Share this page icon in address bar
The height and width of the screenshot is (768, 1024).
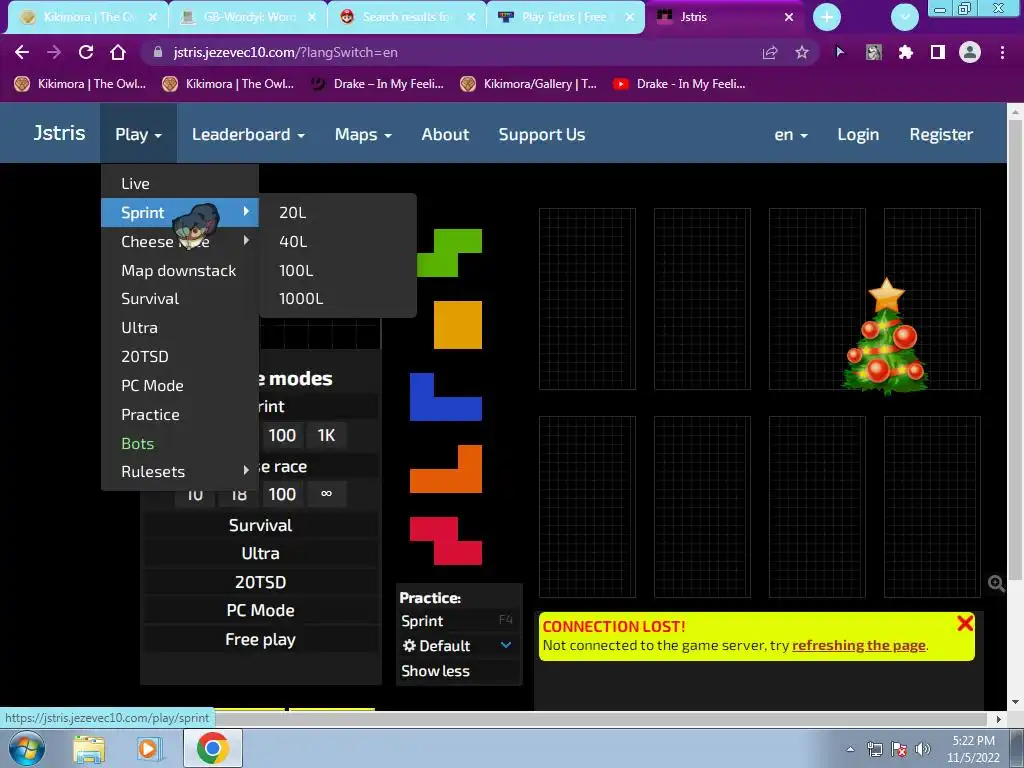[770, 52]
